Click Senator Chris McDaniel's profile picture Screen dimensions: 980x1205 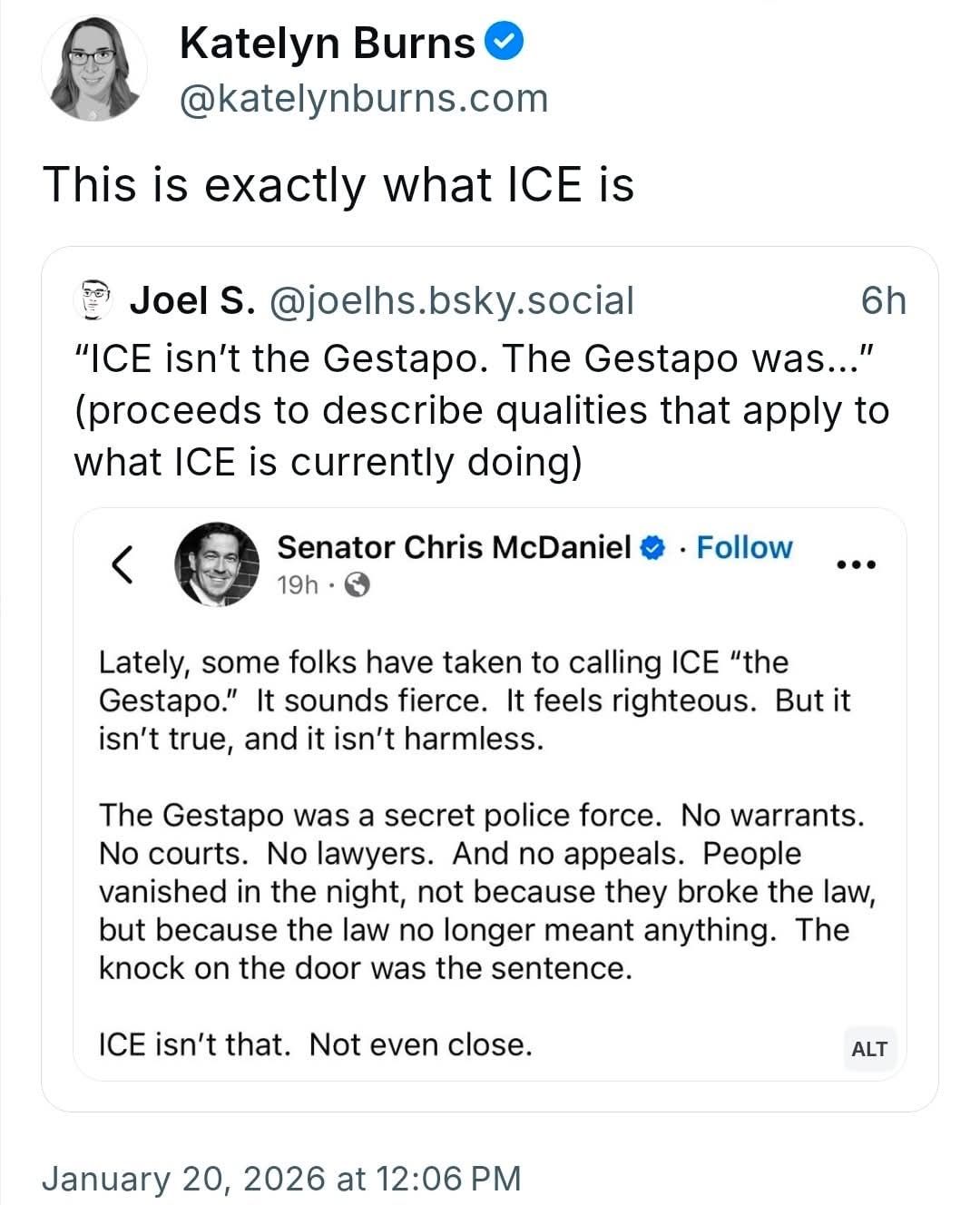[x=216, y=563]
